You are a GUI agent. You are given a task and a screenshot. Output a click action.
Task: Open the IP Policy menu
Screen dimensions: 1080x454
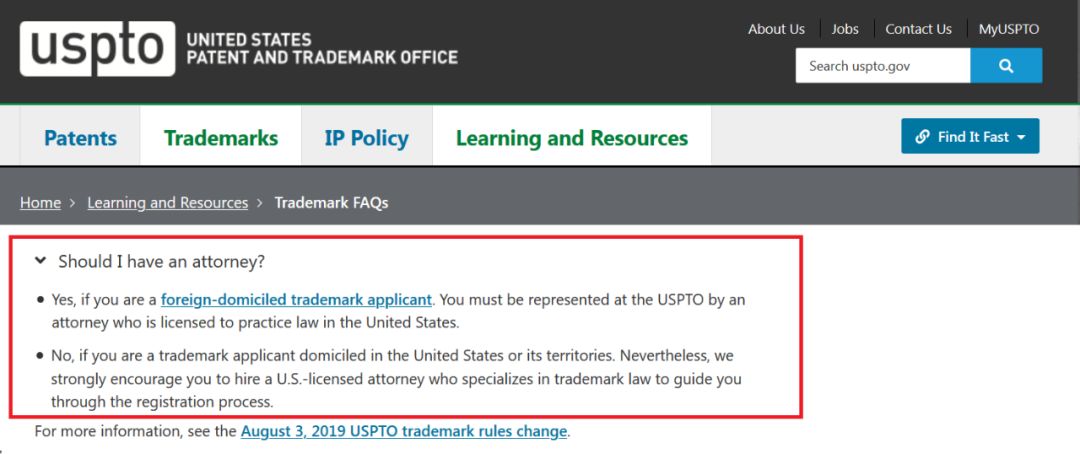click(x=366, y=138)
